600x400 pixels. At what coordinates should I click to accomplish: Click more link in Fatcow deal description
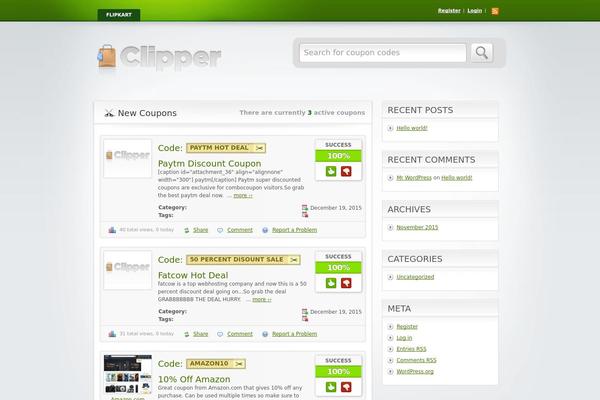coord(262,300)
